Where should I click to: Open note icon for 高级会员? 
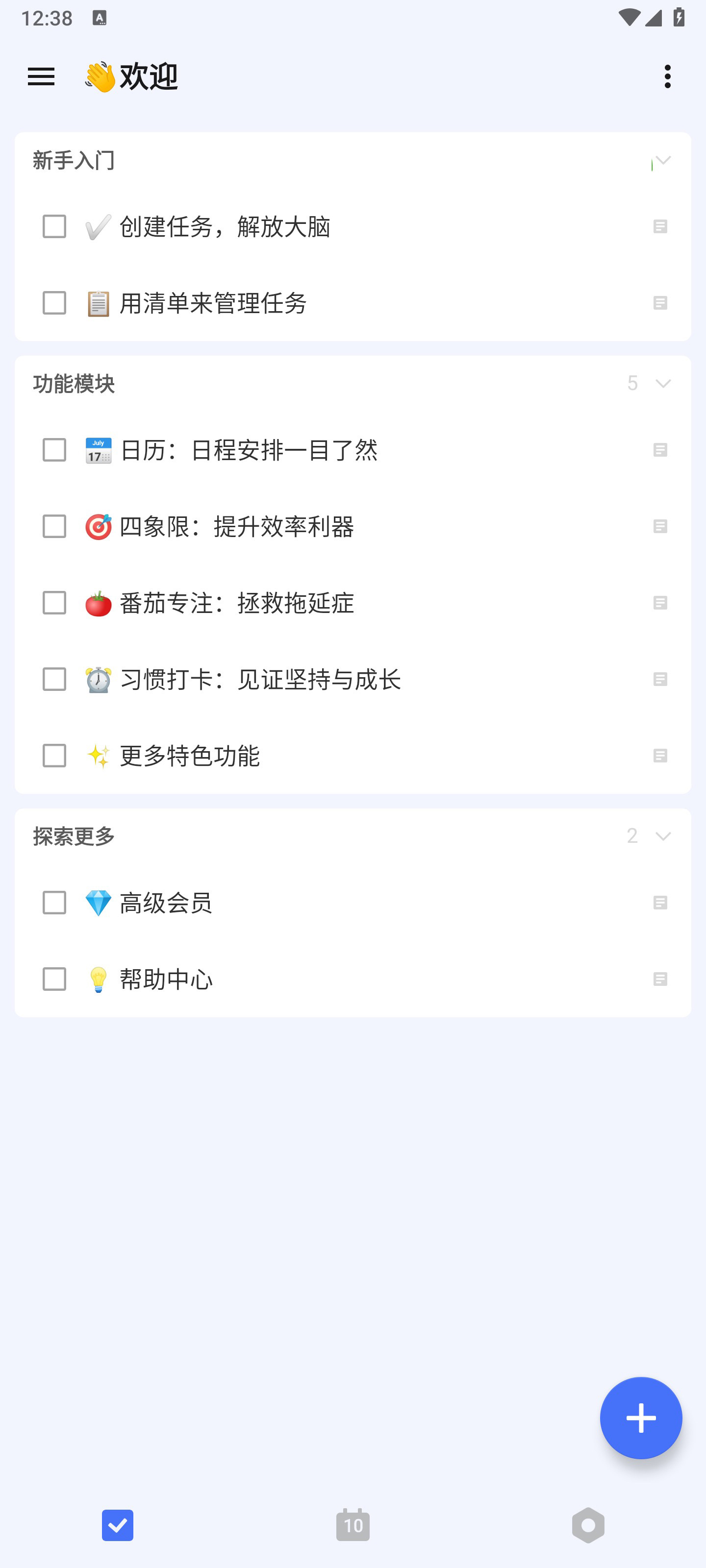pyautogui.click(x=660, y=903)
